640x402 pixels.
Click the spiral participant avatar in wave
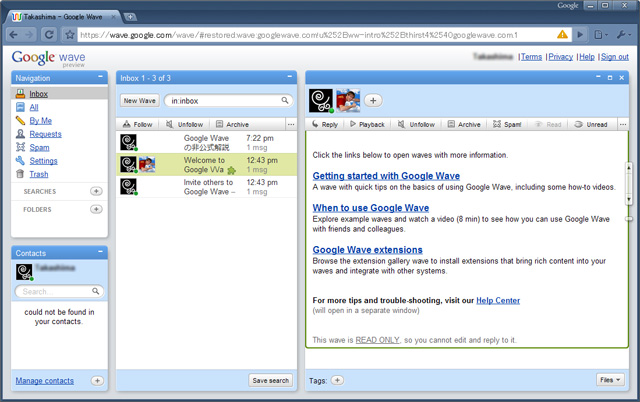click(321, 100)
